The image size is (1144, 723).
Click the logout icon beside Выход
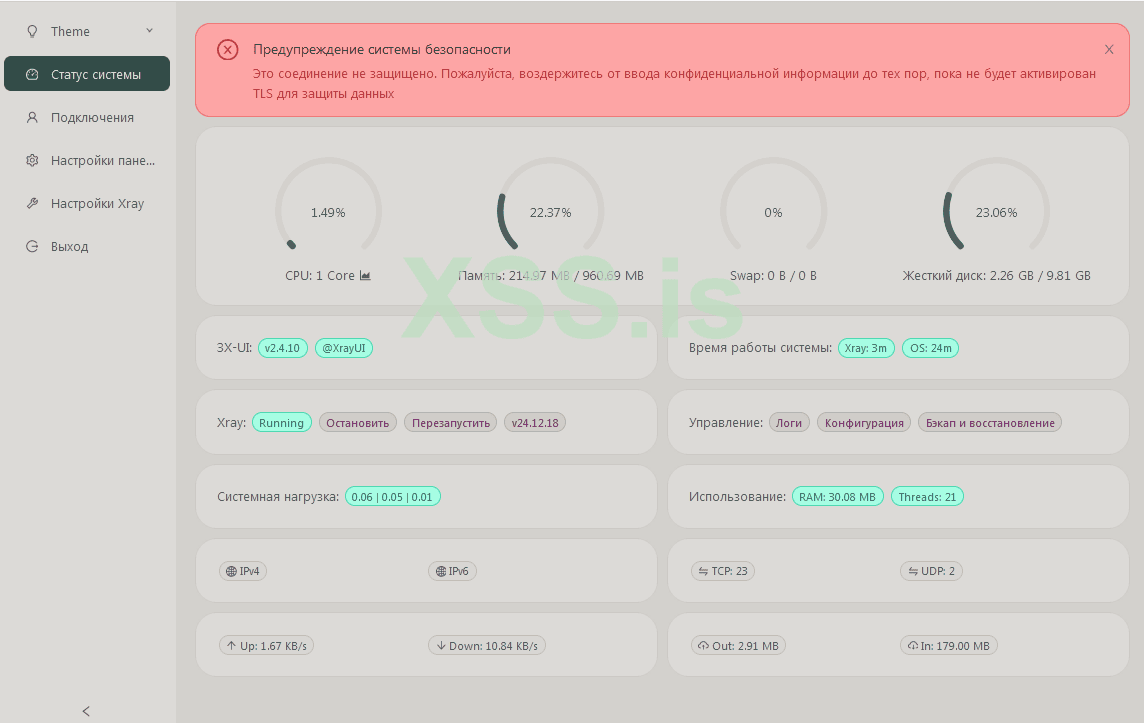(32, 247)
